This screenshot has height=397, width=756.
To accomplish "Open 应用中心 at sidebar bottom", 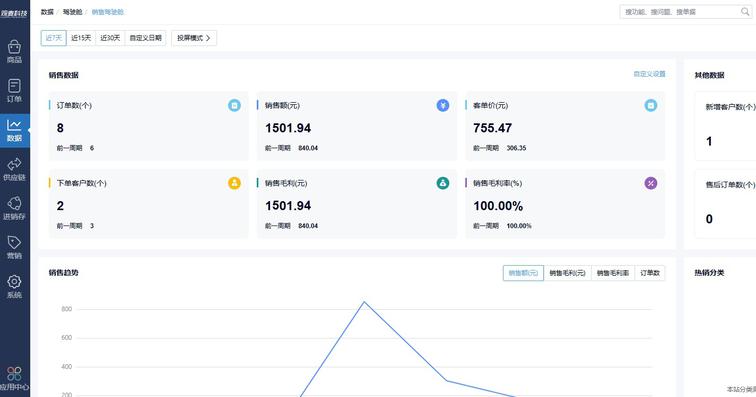I will coord(14,379).
